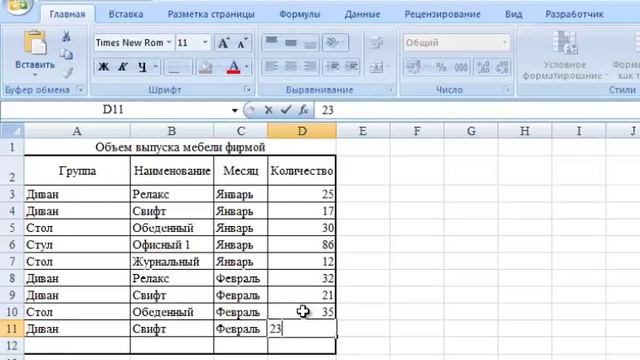Screen dimensions: 640x360
Task: Open the Число group dialog launcher
Action: click(x=506, y=89)
